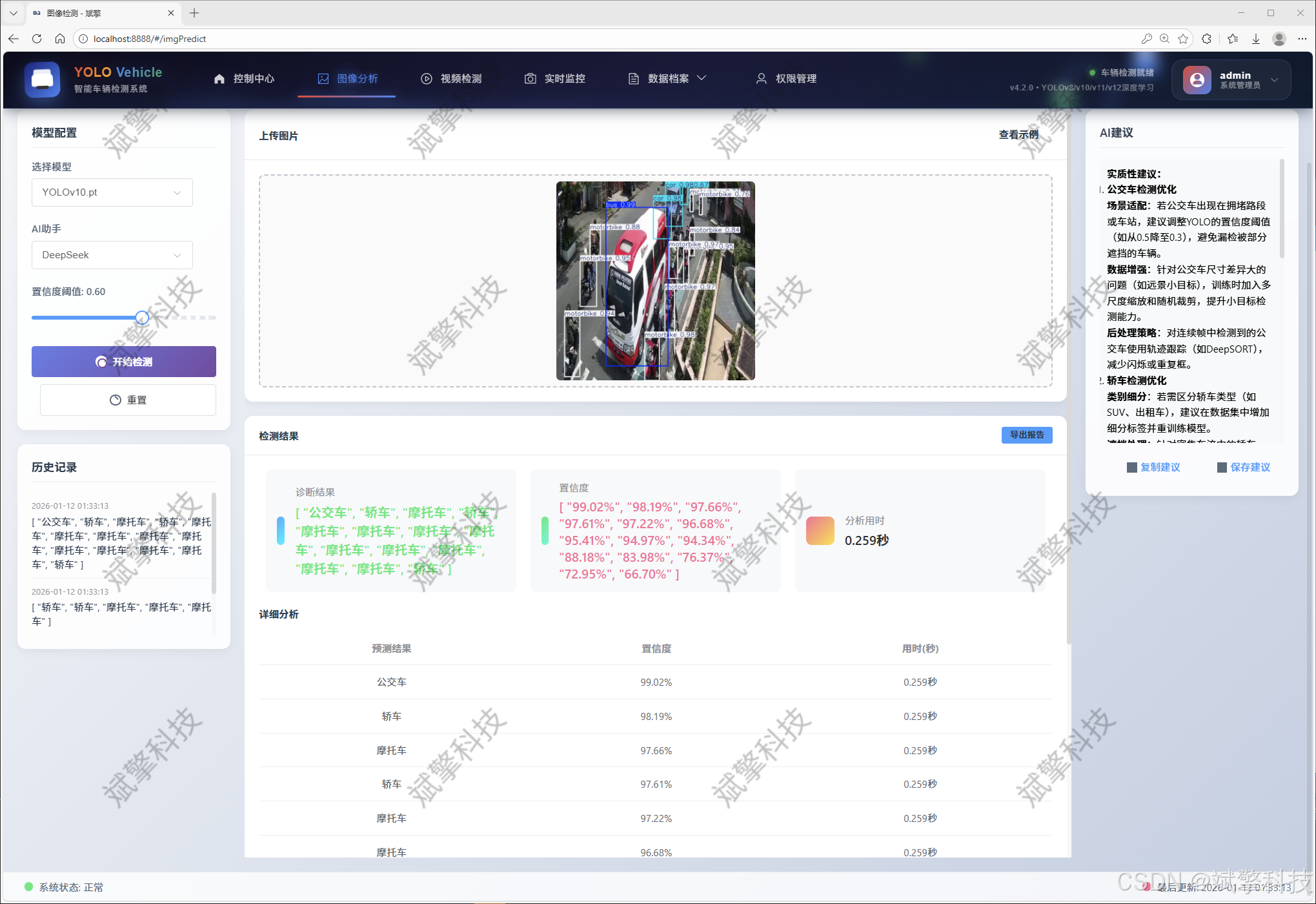Open the 选择模型 YOLOv10.pt dropdown
This screenshot has height=904, width=1316.
click(x=112, y=192)
